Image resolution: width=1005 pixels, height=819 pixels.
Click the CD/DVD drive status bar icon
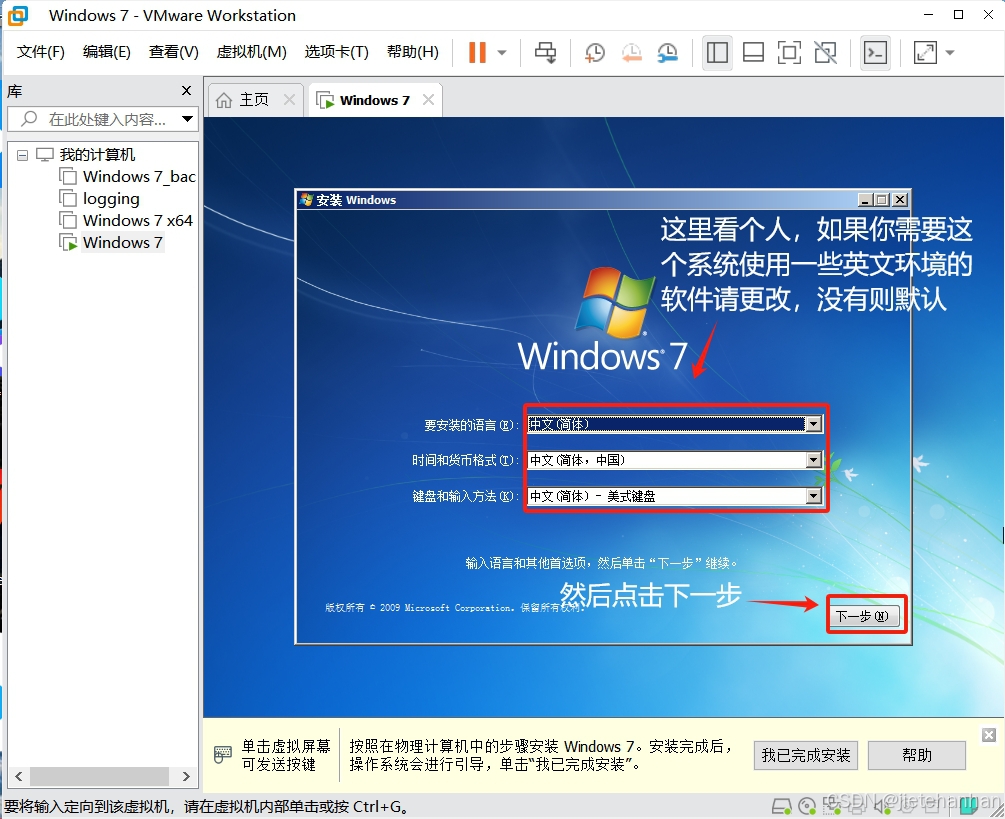[807, 806]
